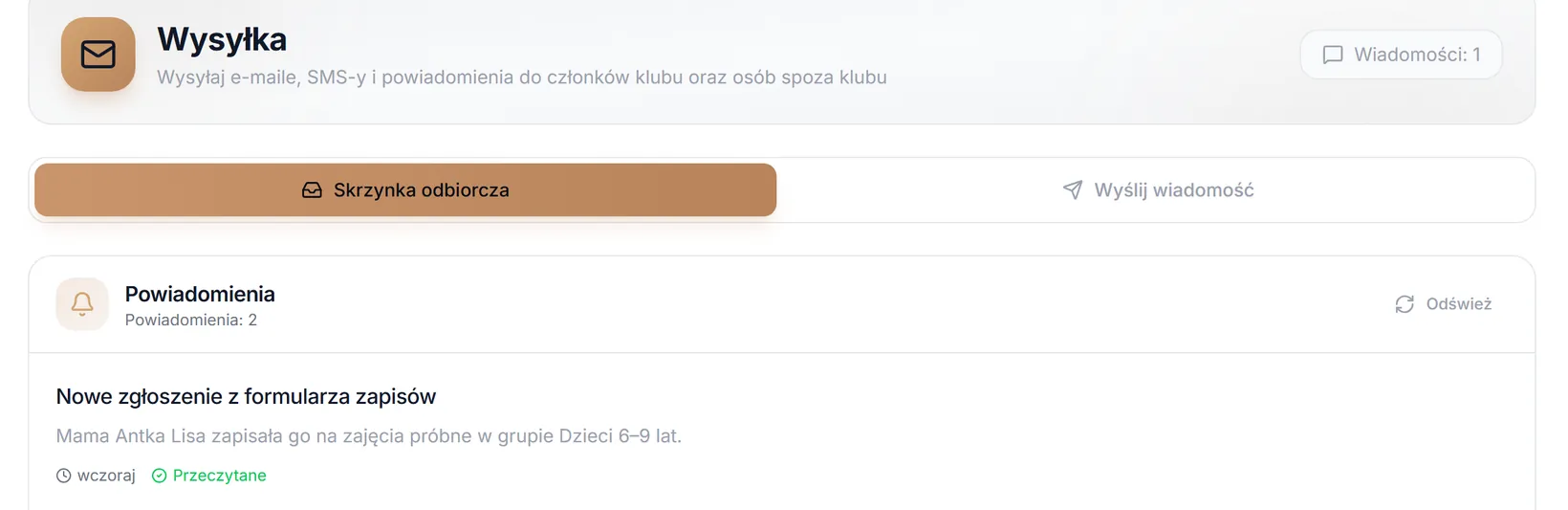1568x510 pixels.
Task: Open the Nowe zgłoszenie z formularza zapisów notification
Action: [246, 396]
